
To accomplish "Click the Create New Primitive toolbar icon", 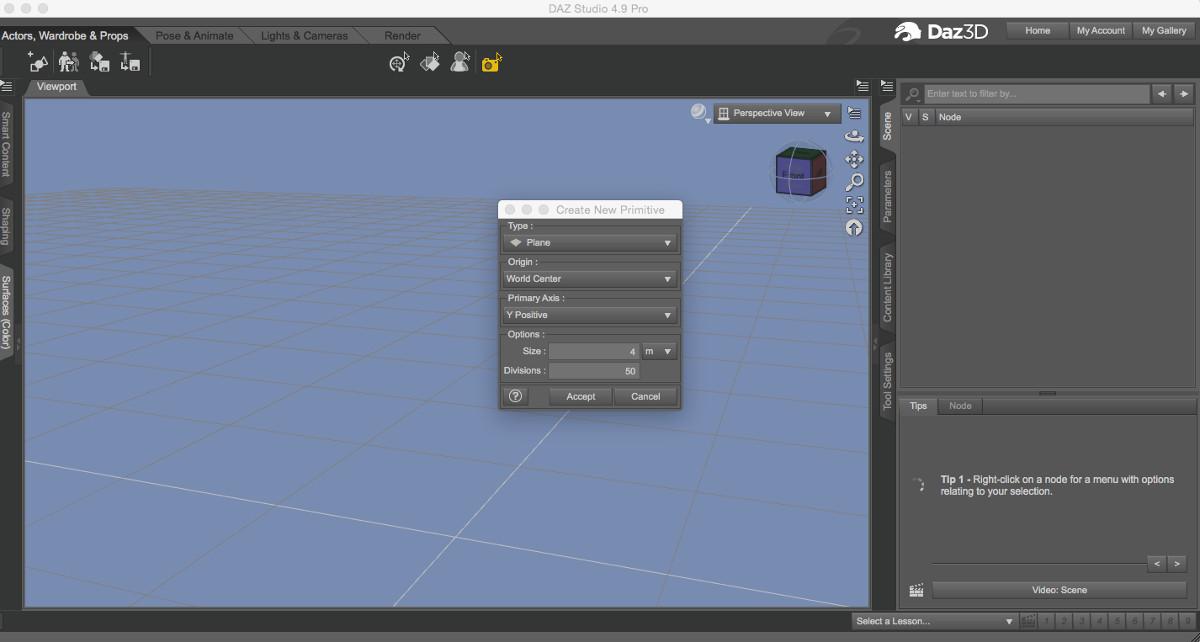I will pyautogui.click(x=37, y=62).
